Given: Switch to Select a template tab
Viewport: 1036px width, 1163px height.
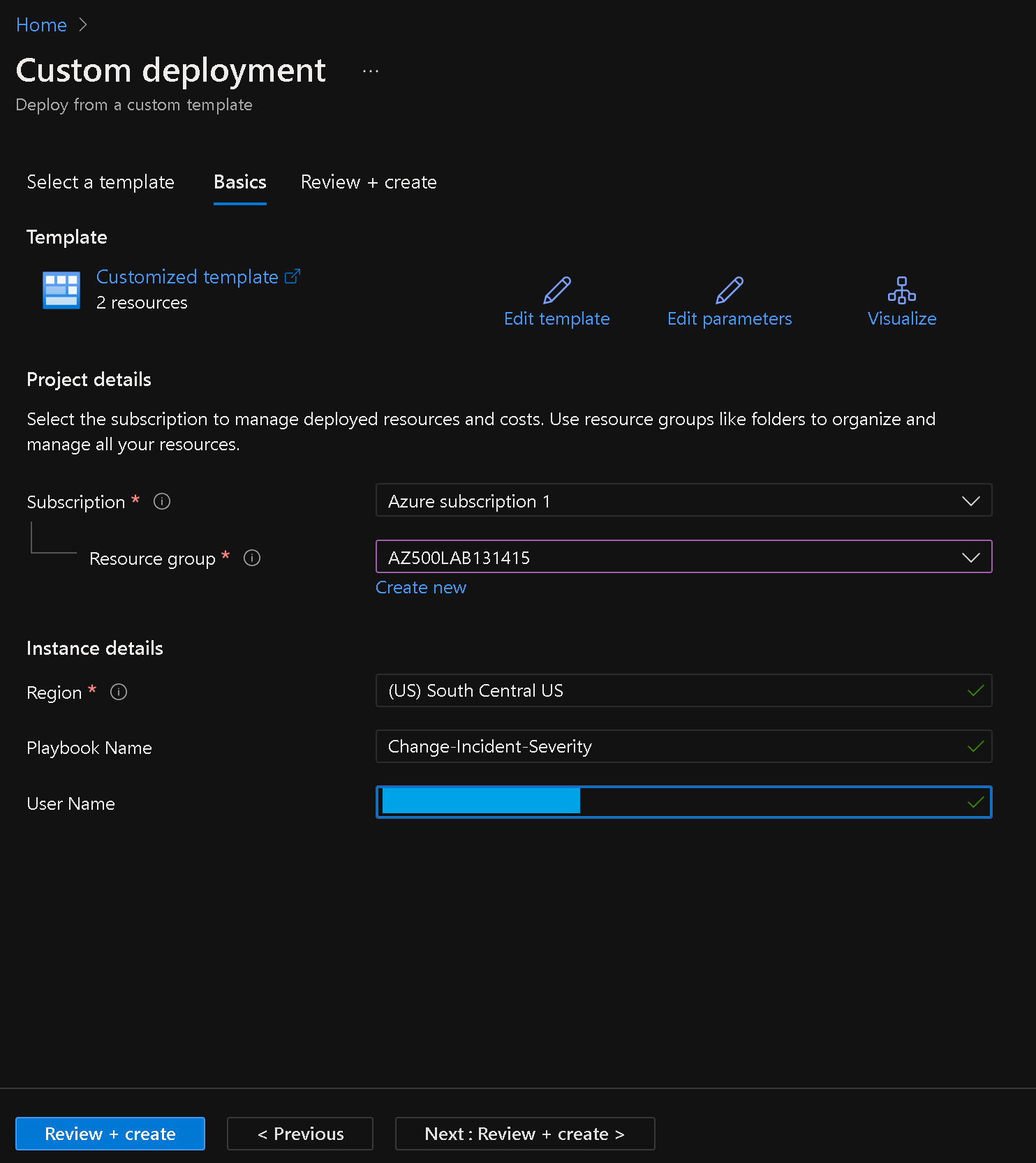Looking at the screenshot, I should point(101,182).
